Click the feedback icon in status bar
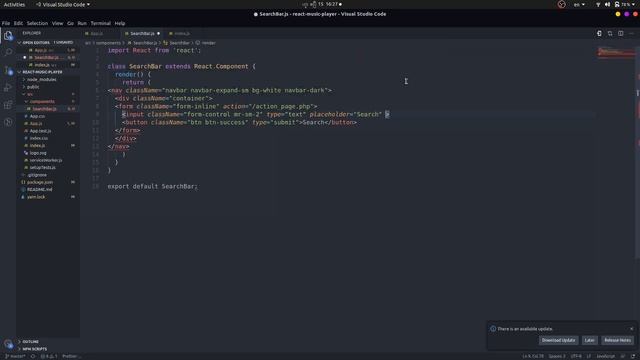 623,356
